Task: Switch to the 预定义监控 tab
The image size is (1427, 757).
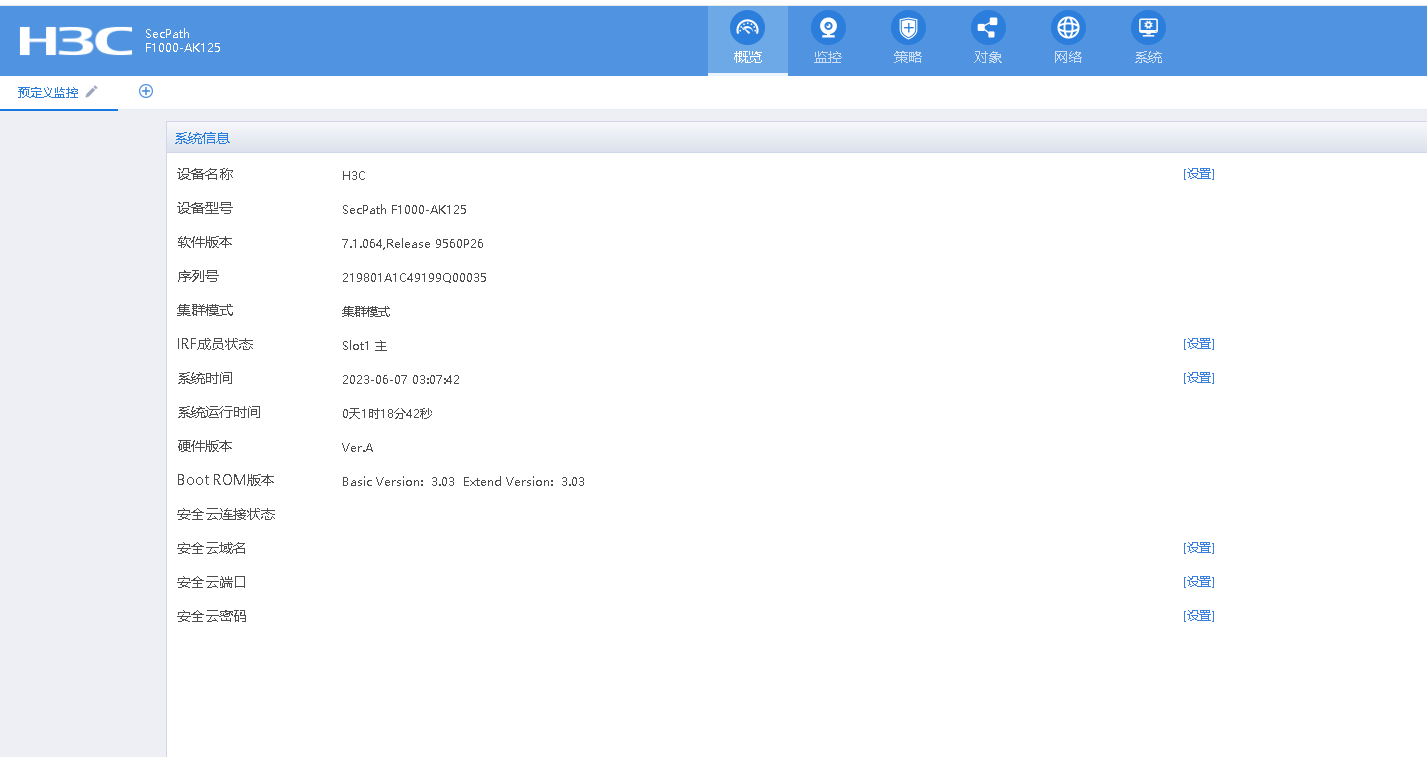Action: [48, 92]
